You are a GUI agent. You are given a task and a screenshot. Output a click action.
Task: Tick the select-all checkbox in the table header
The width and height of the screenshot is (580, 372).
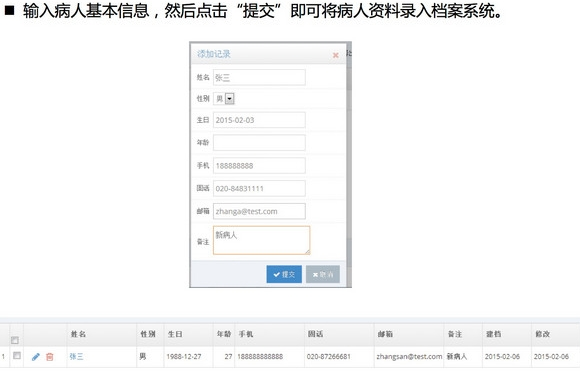(x=15, y=340)
